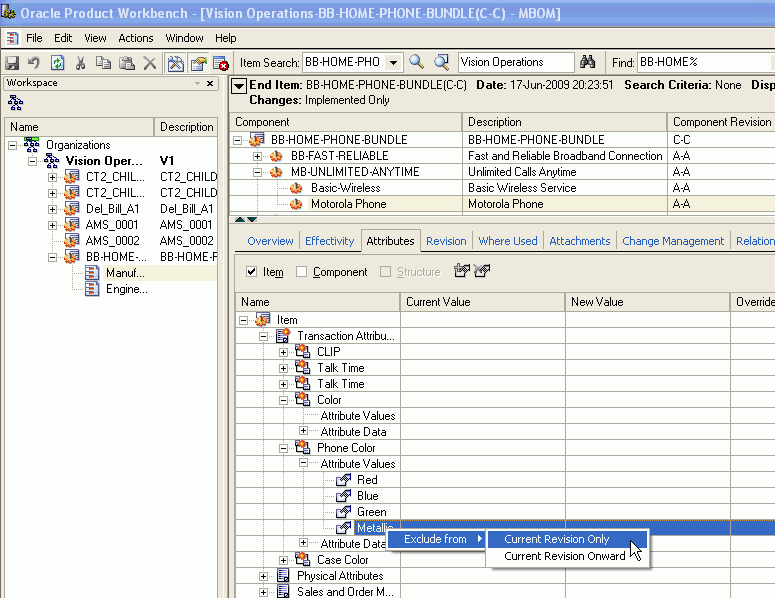Expand CLIP attribute node
Viewport: 775px width, 598px height.
tap(283, 352)
